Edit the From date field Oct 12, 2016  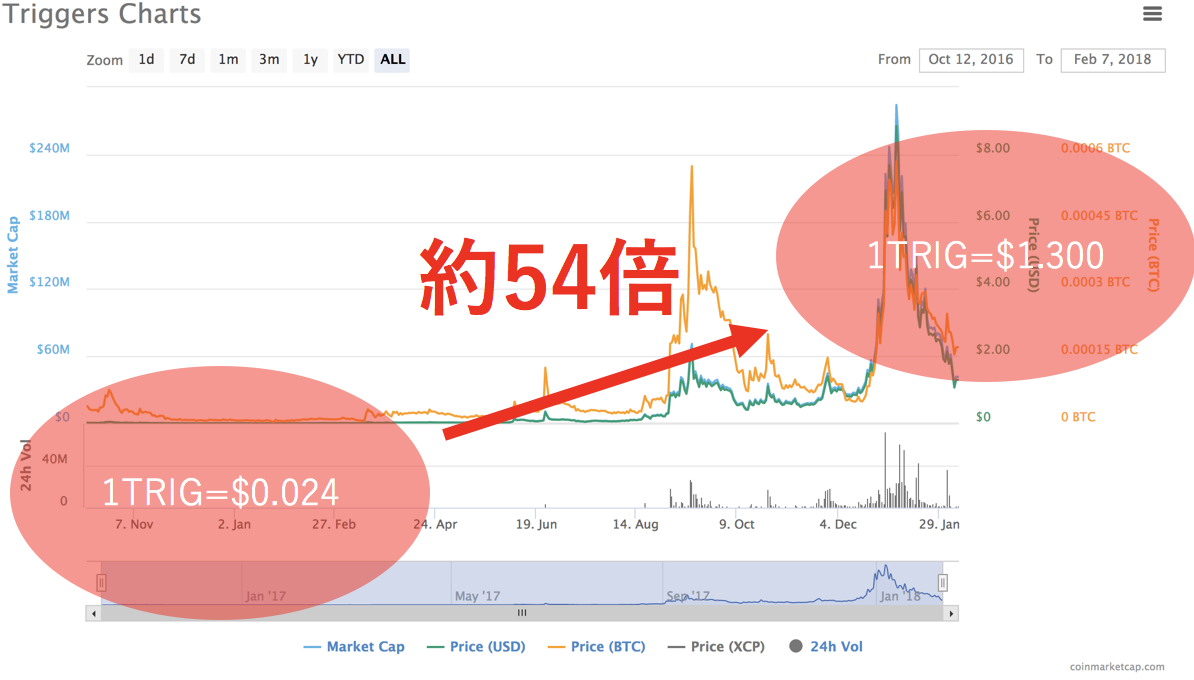coord(971,59)
